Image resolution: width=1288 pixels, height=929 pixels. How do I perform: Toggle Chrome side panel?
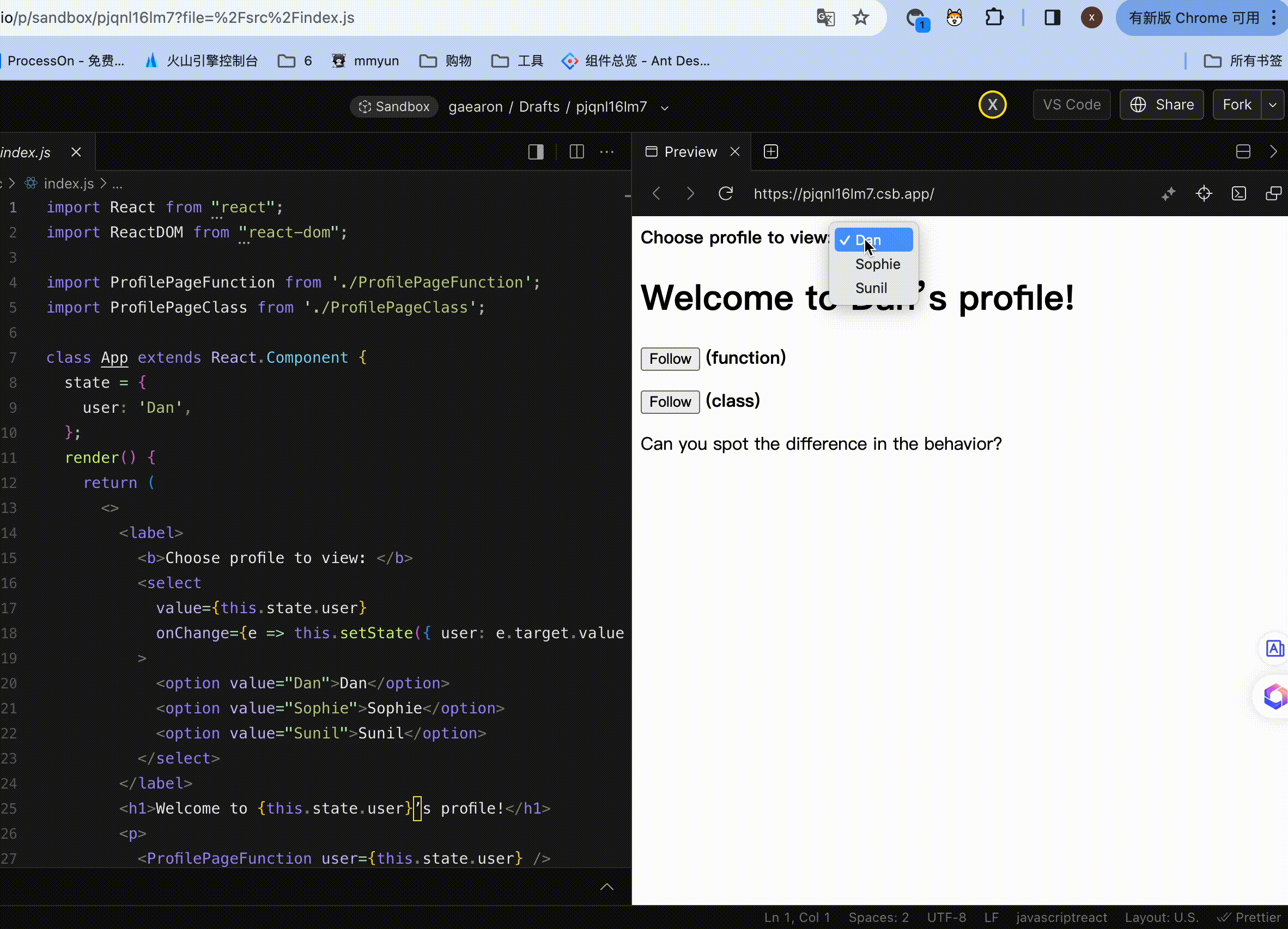[1052, 17]
